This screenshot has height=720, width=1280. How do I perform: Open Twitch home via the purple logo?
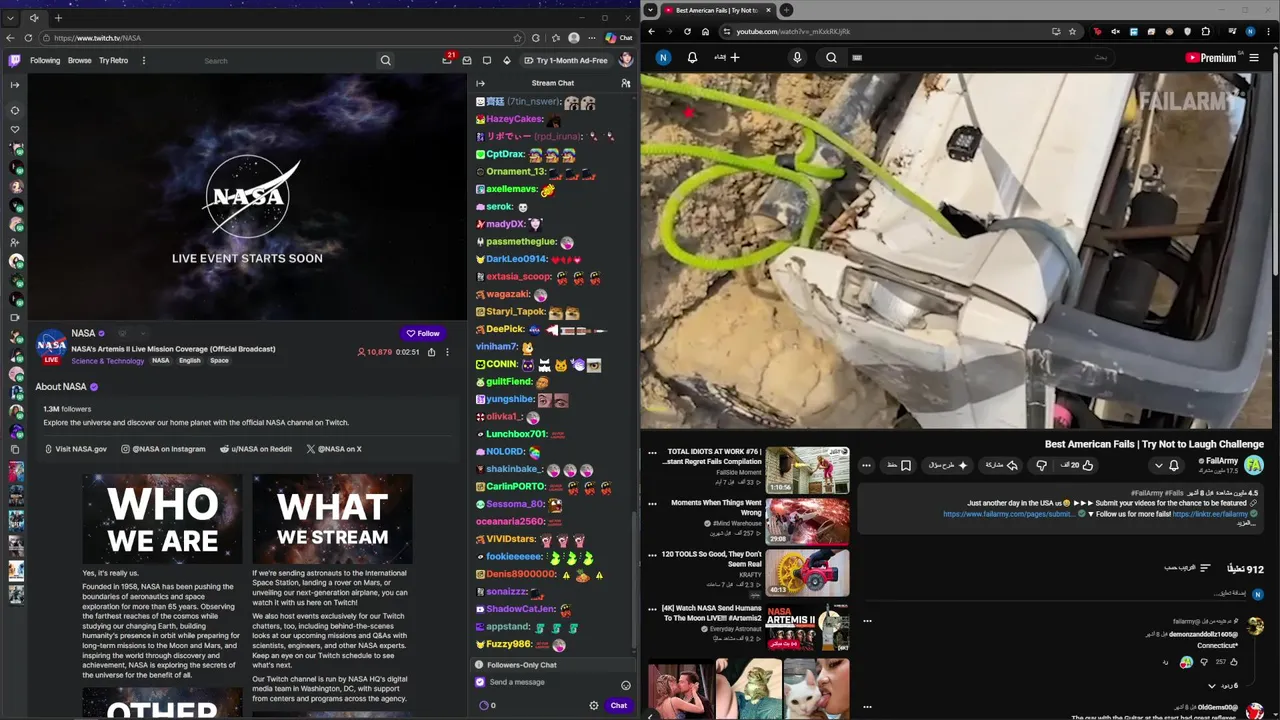coord(14,61)
